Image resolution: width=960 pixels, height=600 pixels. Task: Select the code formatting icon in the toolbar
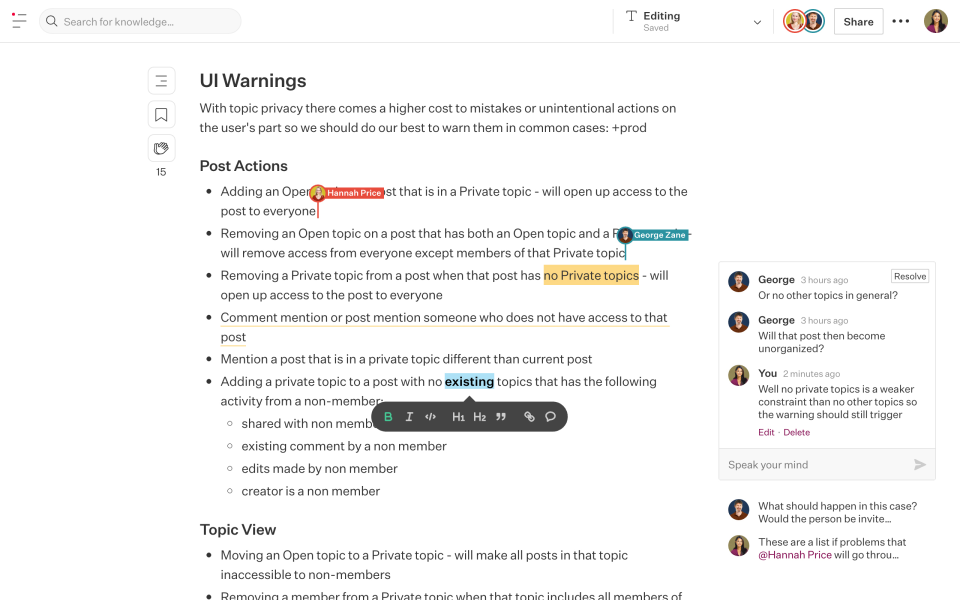click(430, 416)
